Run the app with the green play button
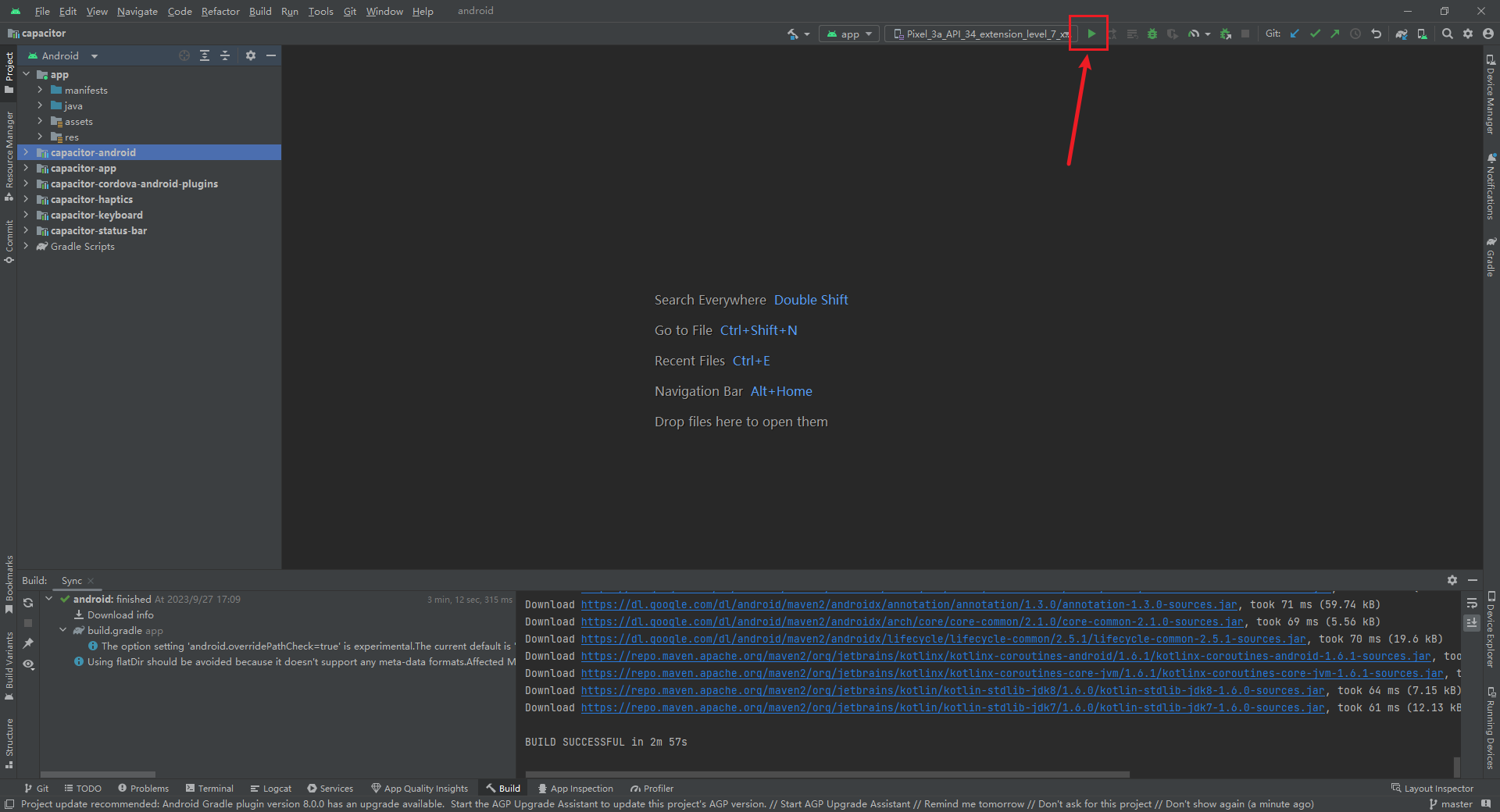Image resolution: width=1500 pixels, height=812 pixels. (x=1091, y=34)
